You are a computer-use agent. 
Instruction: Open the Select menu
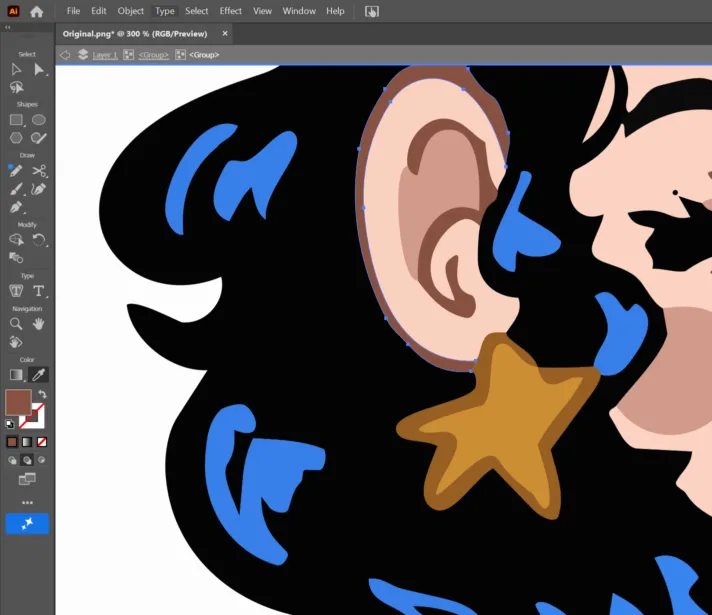coord(196,11)
